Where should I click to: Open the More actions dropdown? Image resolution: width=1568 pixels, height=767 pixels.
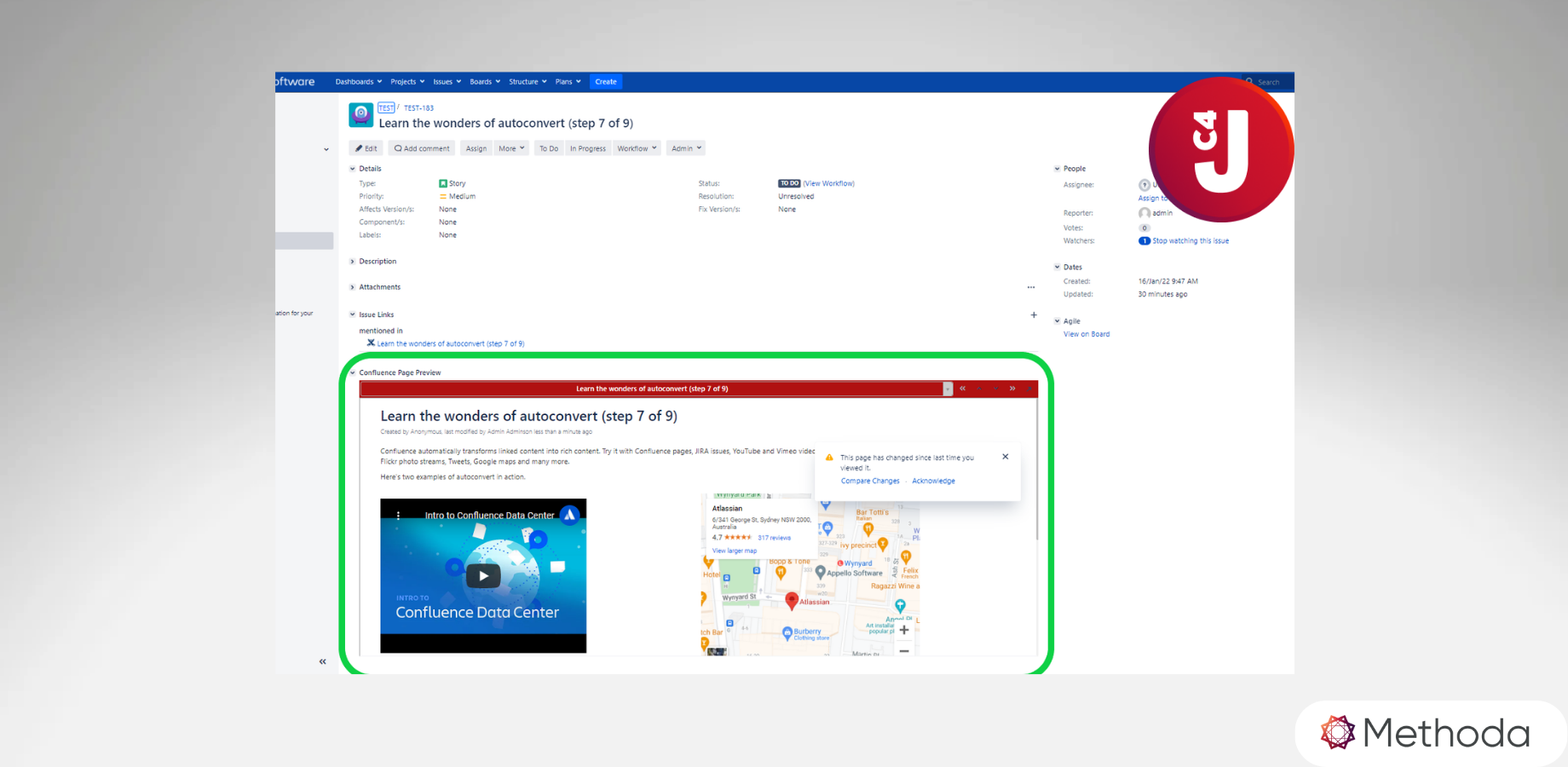[x=511, y=148]
